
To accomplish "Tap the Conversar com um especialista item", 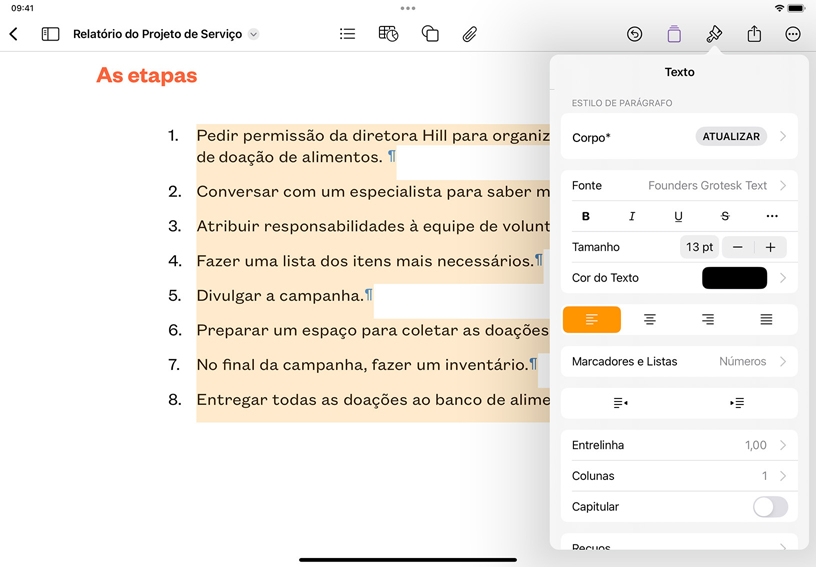I will 373,191.
